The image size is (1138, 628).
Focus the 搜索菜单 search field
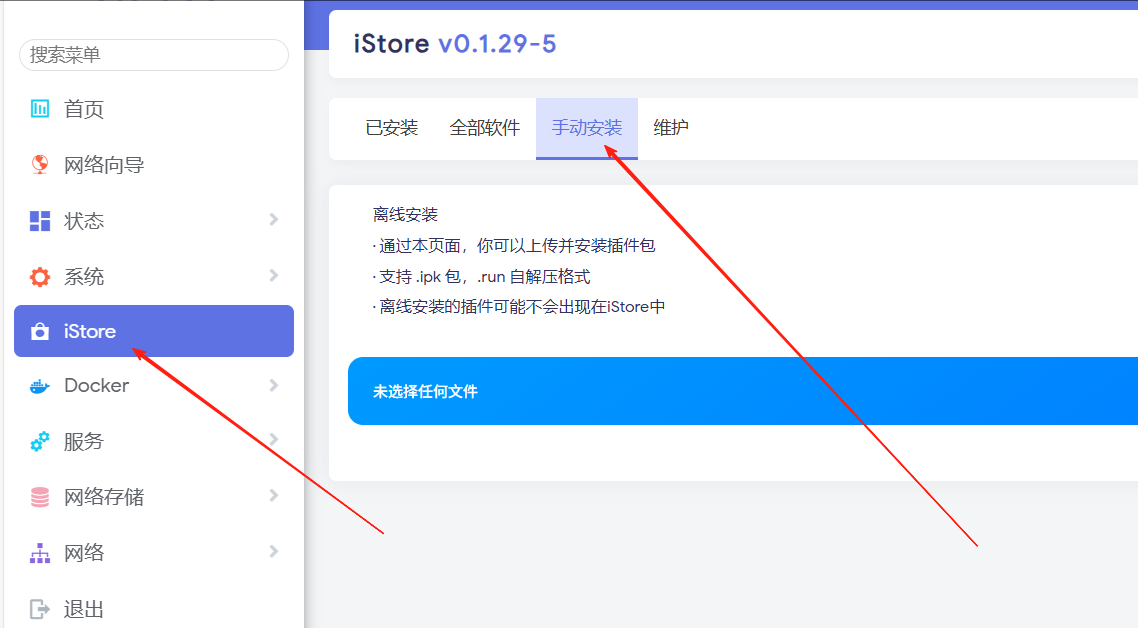click(x=154, y=55)
